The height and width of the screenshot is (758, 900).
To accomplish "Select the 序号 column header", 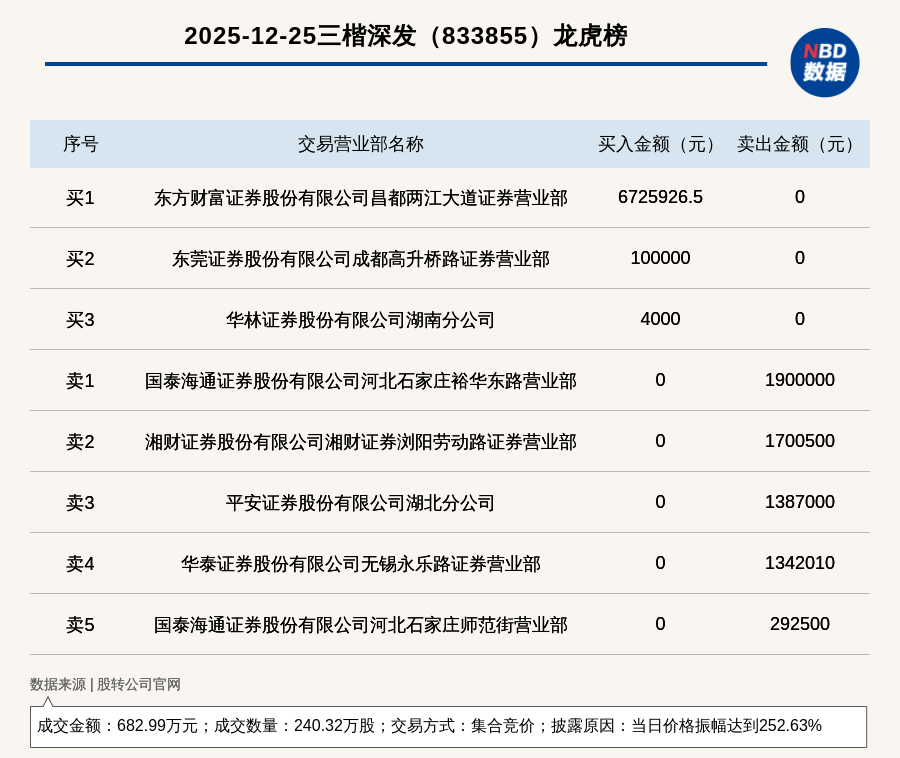I will 80,144.
